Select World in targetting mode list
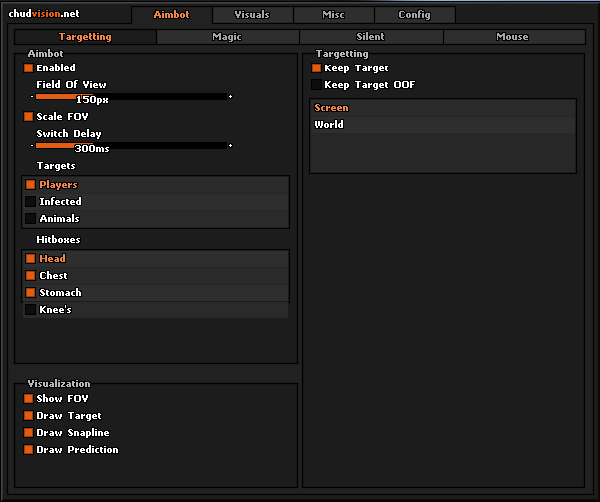Screen dimensions: 600x502 tap(443, 125)
